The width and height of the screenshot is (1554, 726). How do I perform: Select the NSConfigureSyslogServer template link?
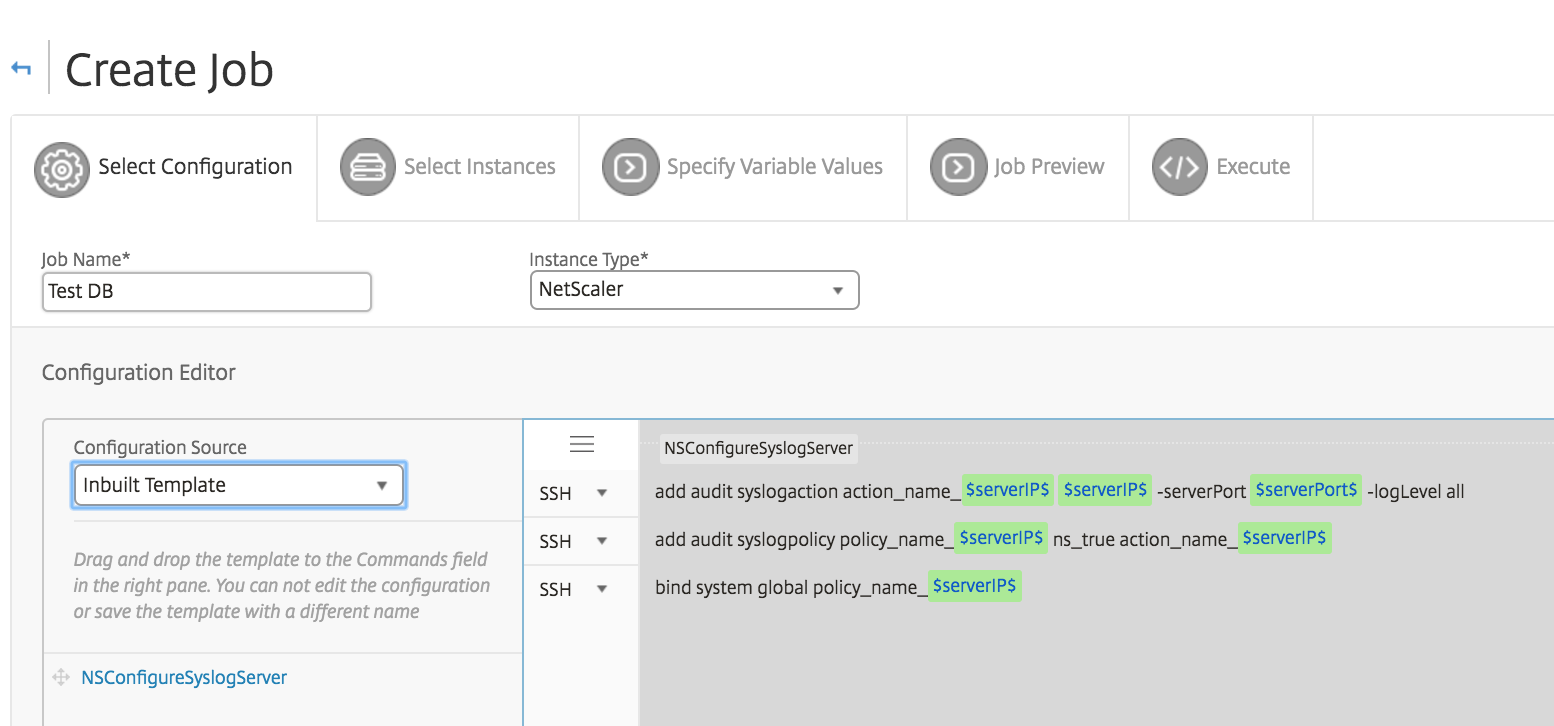[184, 678]
